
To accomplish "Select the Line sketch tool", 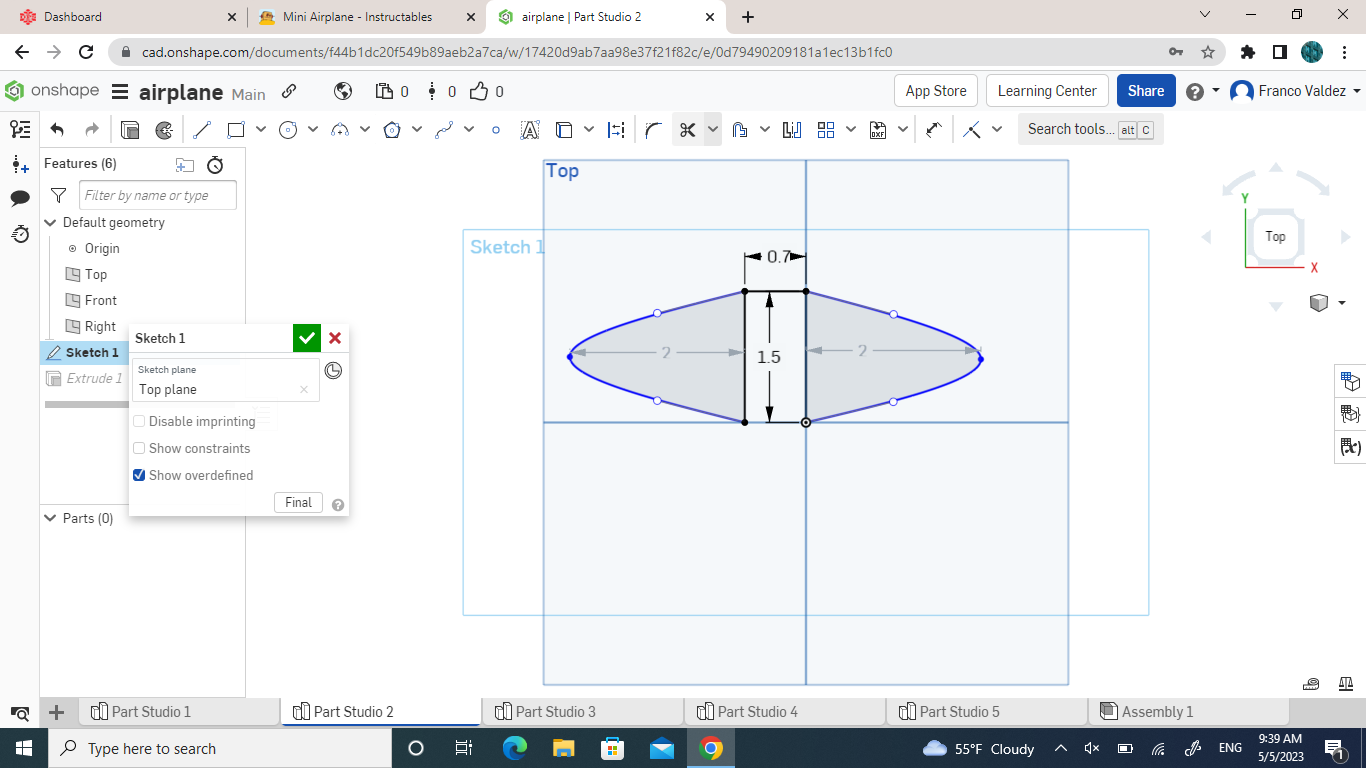I will click(202, 129).
